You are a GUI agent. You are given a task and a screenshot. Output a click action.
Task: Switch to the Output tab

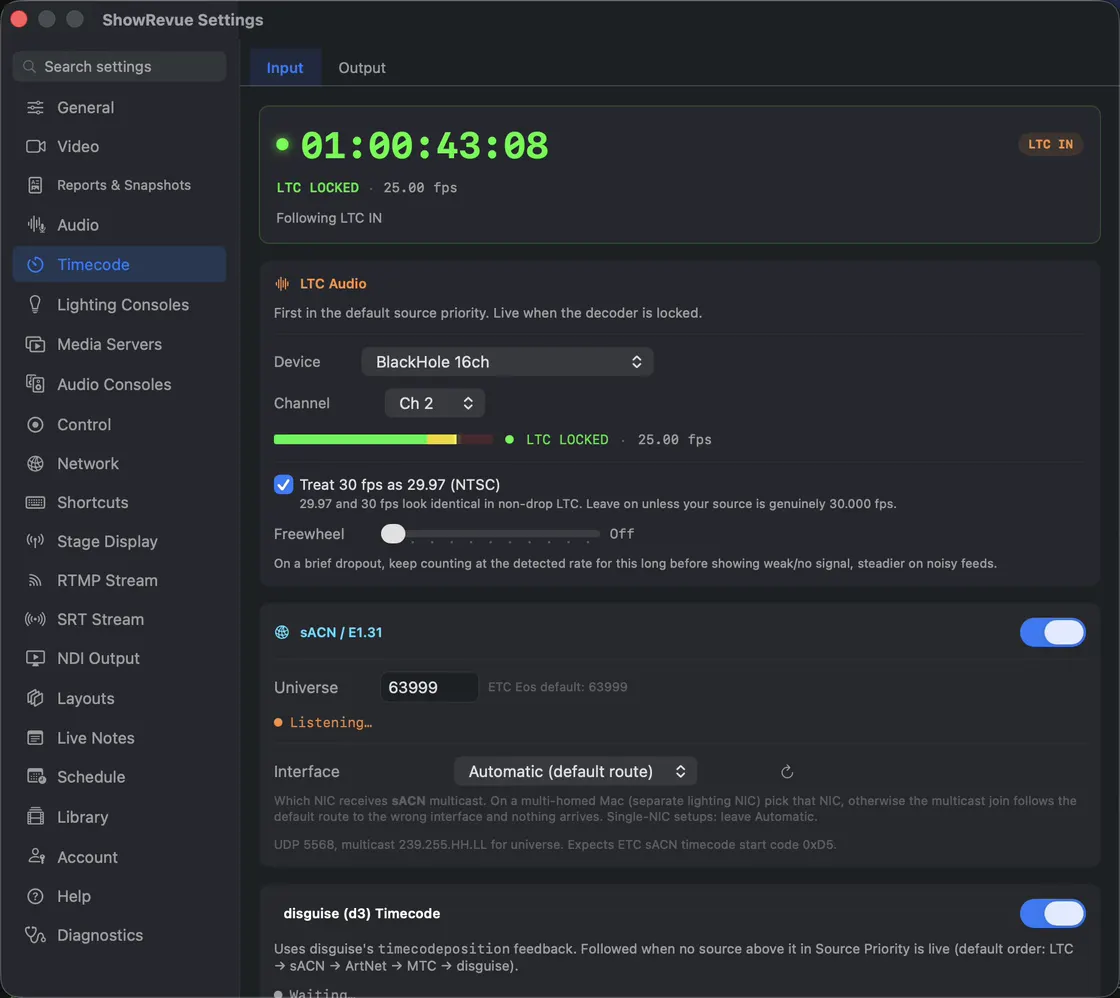point(362,68)
